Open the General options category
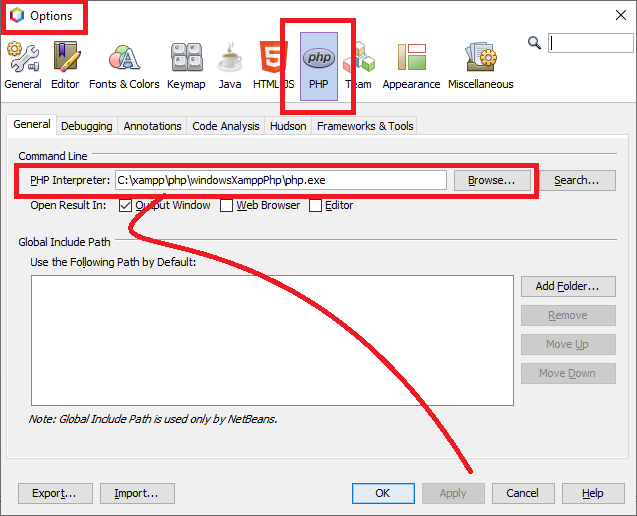 (x=23, y=66)
